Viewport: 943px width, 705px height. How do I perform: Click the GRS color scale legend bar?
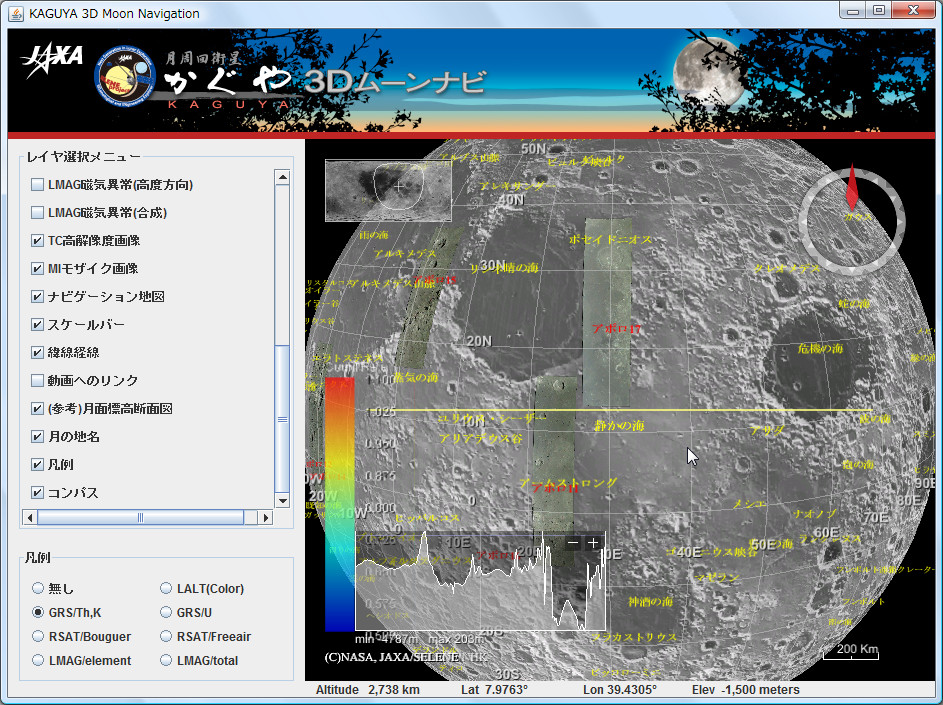click(340, 504)
